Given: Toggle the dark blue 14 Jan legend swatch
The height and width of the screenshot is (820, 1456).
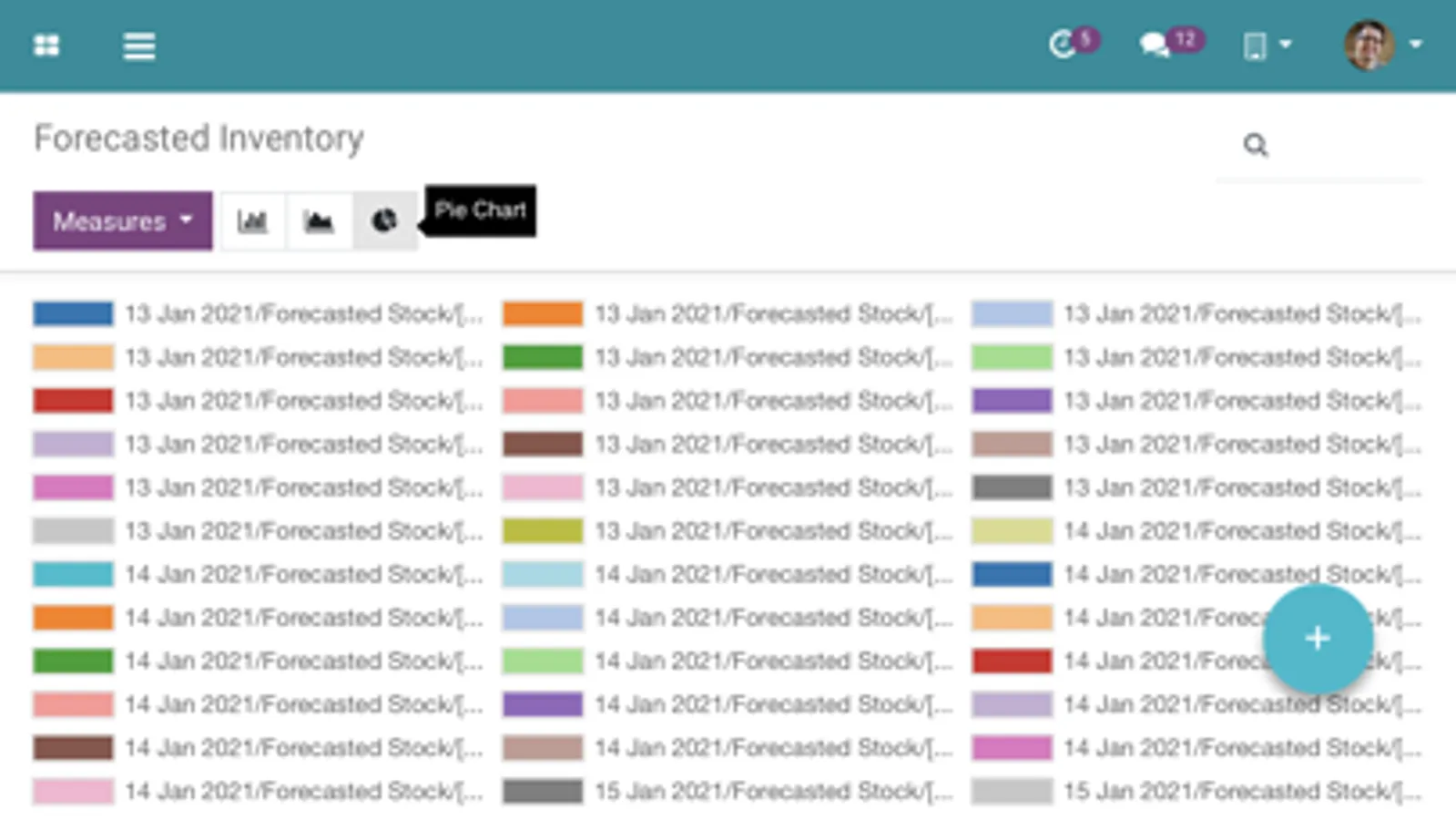Looking at the screenshot, I should tap(1012, 574).
